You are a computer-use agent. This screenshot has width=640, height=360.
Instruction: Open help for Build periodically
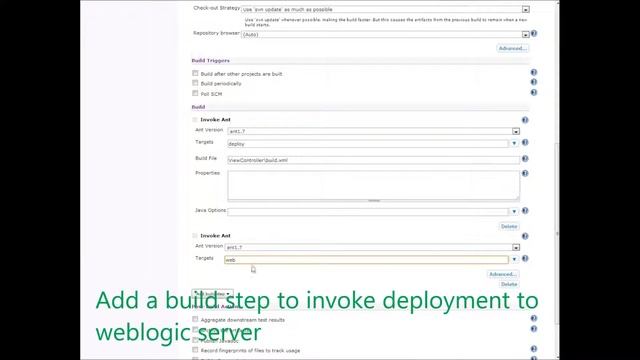pyautogui.click(x=533, y=82)
